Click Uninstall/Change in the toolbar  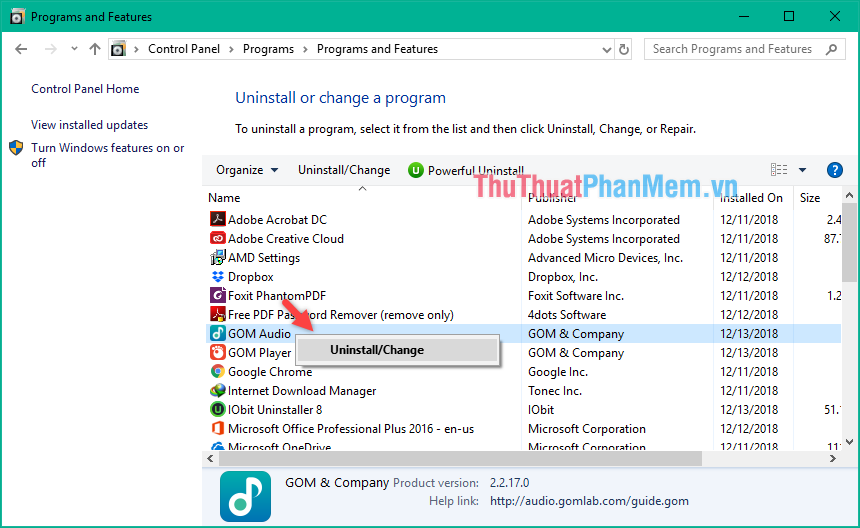coord(344,170)
